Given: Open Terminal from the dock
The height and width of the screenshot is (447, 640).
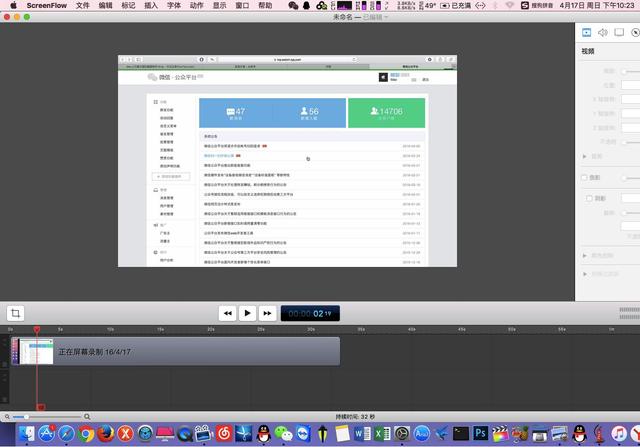Looking at the screenshot, I should [461, 434].
